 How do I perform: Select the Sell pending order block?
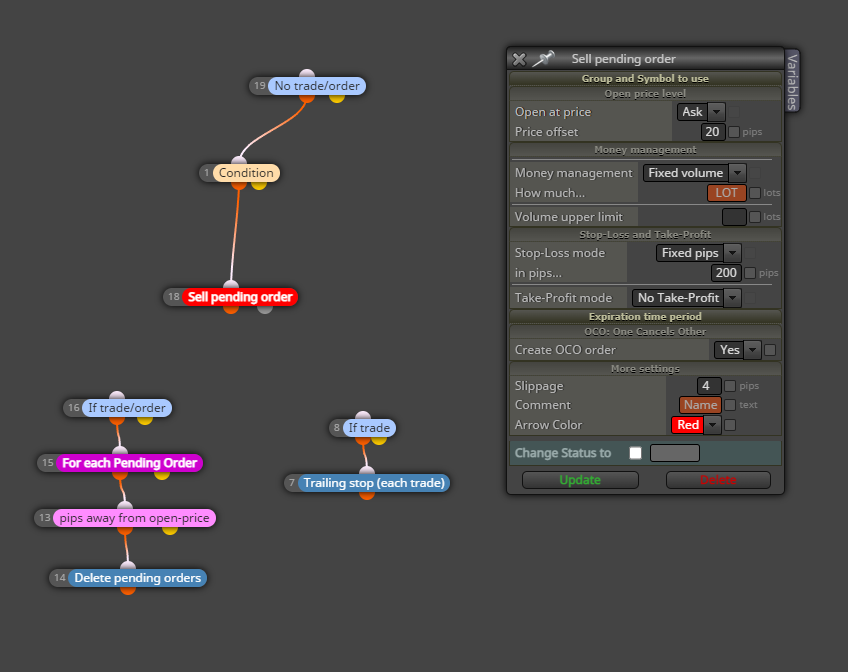click(240, 297)
